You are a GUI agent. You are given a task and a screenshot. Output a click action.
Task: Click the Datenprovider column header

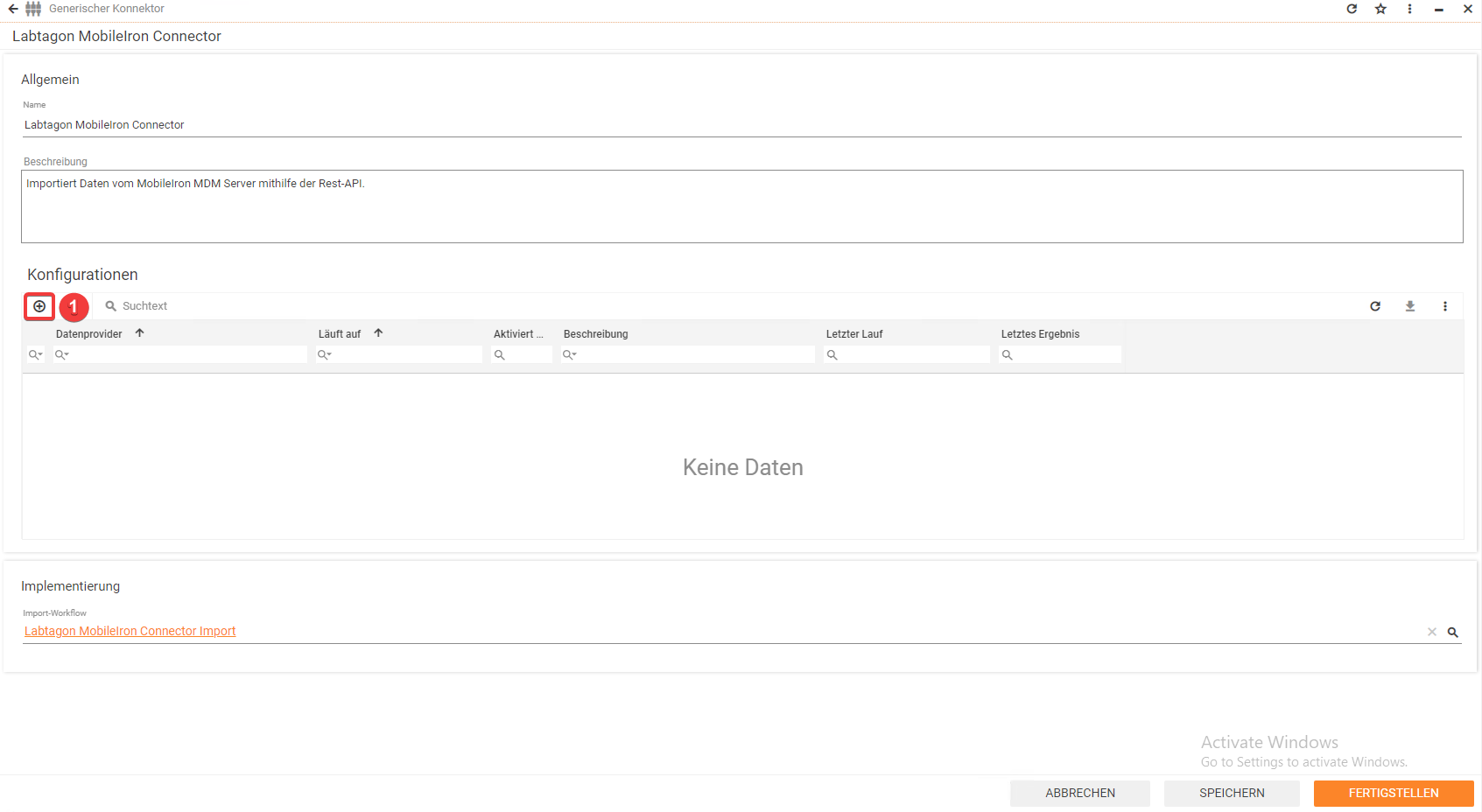click(x=89, y=334)
